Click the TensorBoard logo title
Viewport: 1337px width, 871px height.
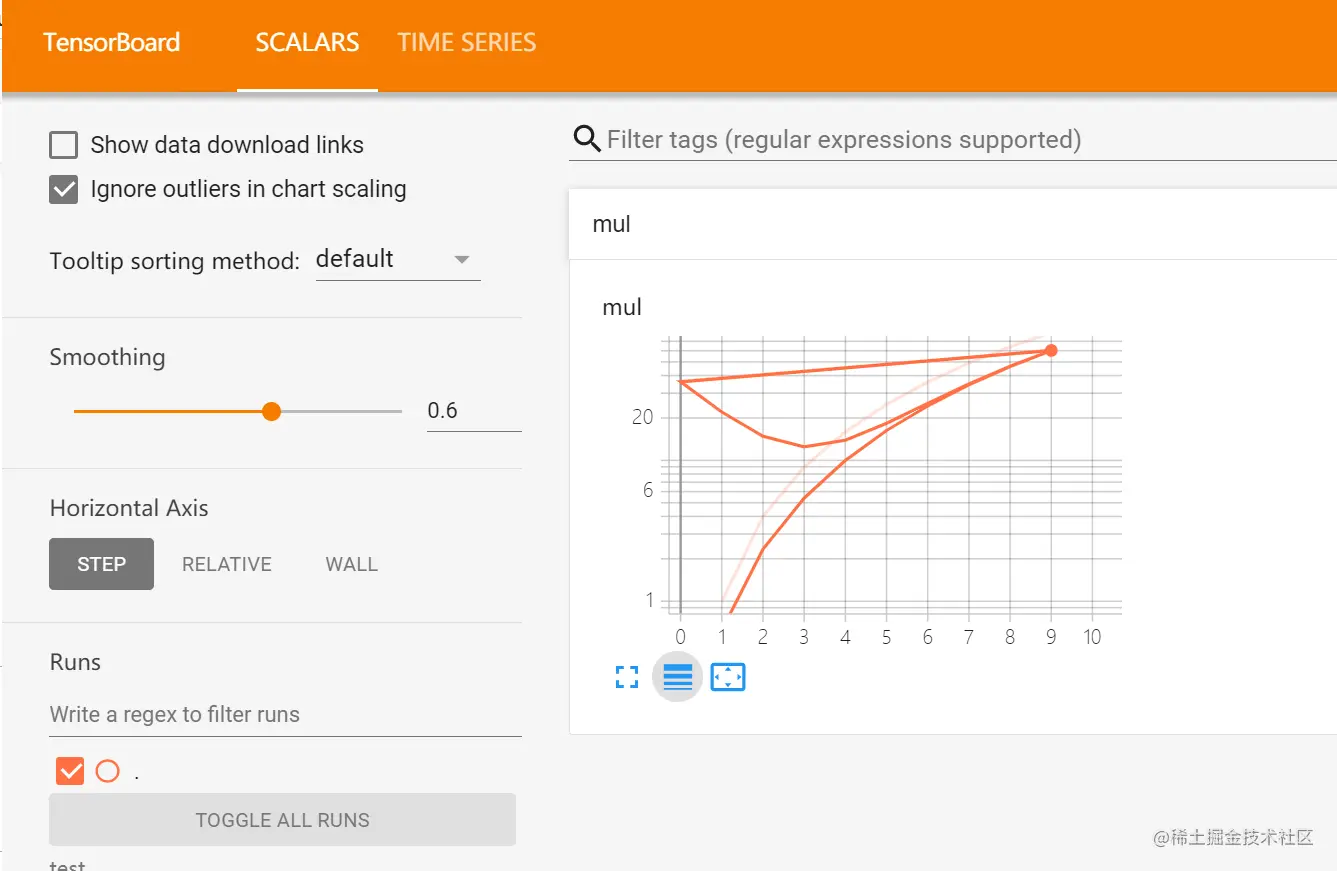(x=111, y=43)
